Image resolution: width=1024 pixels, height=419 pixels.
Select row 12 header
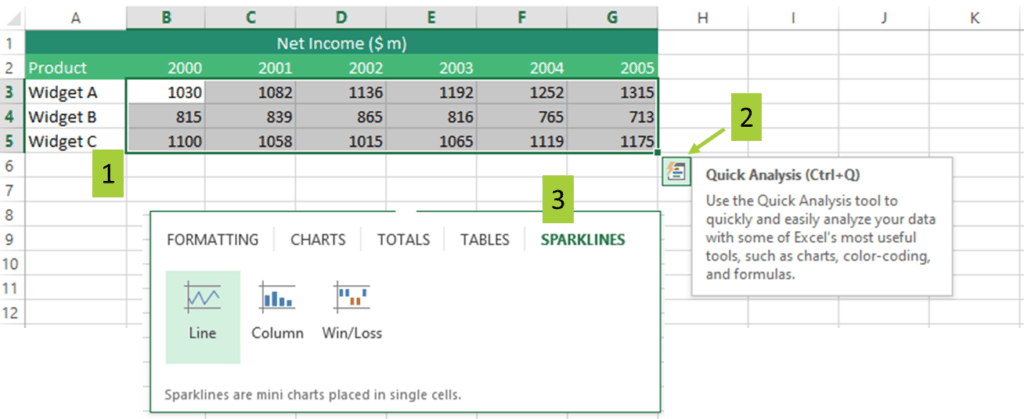click(x=12, y=313)
